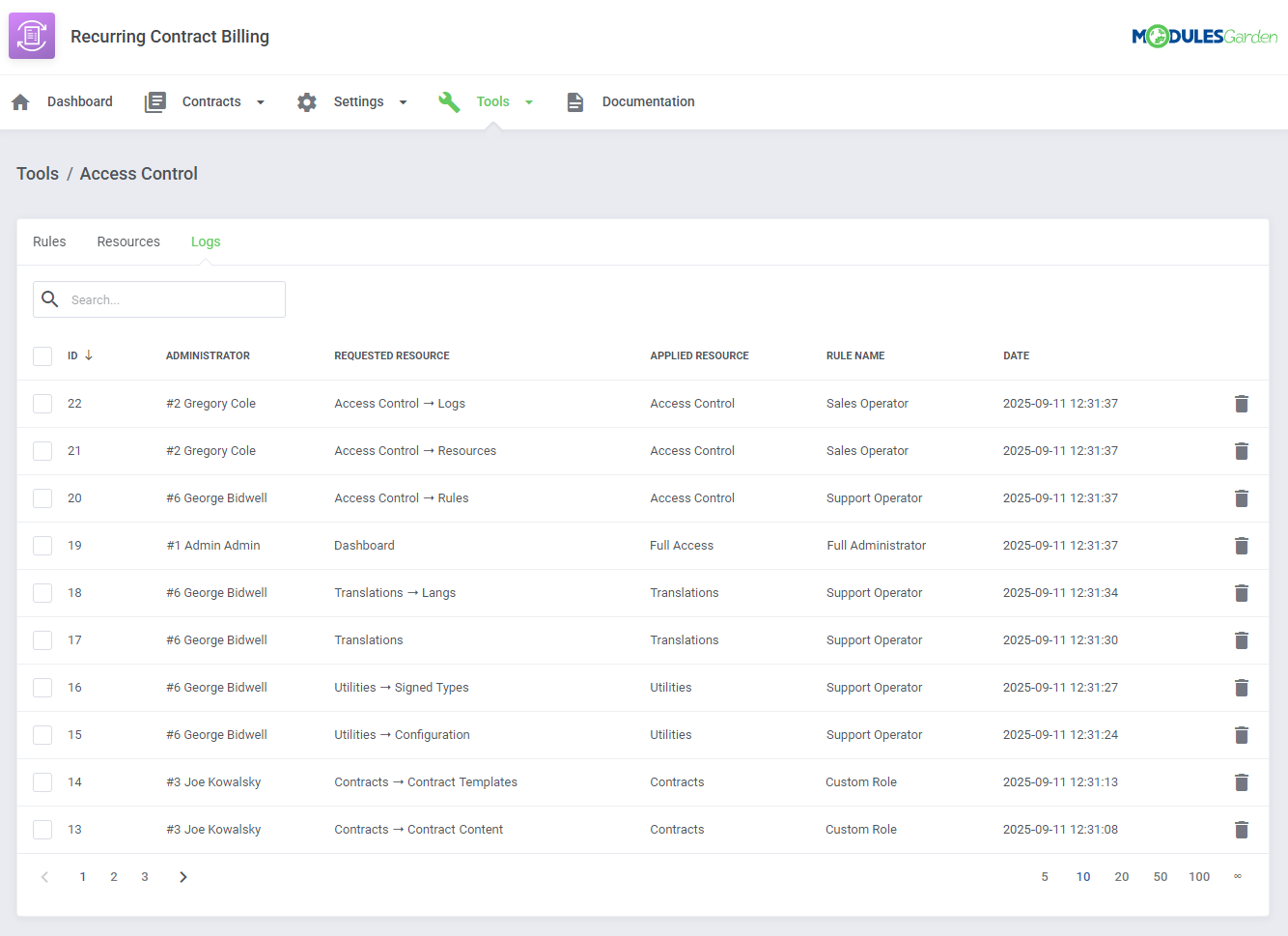Viewport: 1288px width, 936px height.
Task: Show 100 entries per page
Action: [1199, 877]
